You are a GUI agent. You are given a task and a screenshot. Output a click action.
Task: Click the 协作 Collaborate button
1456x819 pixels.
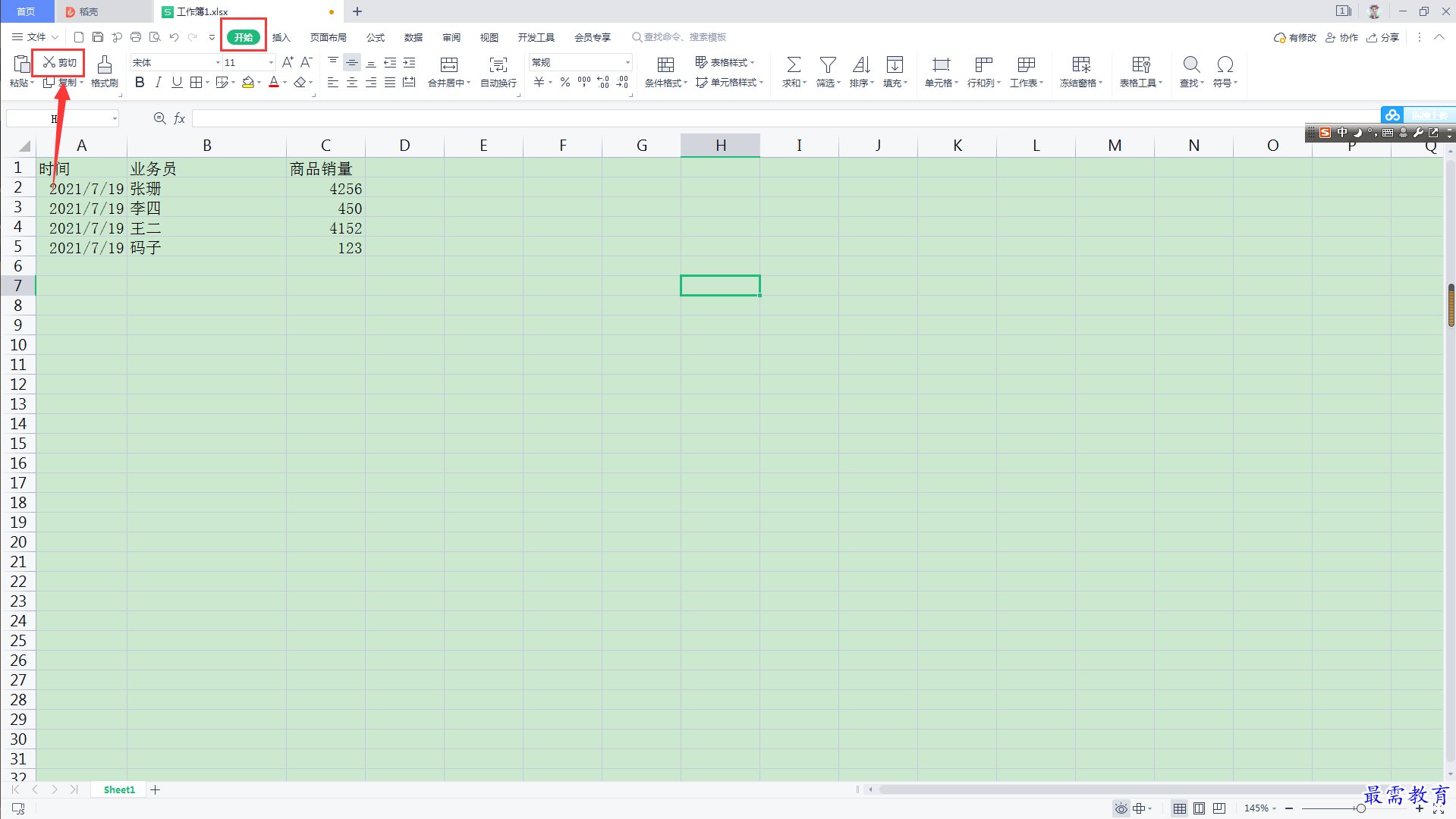pos(1341,37)
